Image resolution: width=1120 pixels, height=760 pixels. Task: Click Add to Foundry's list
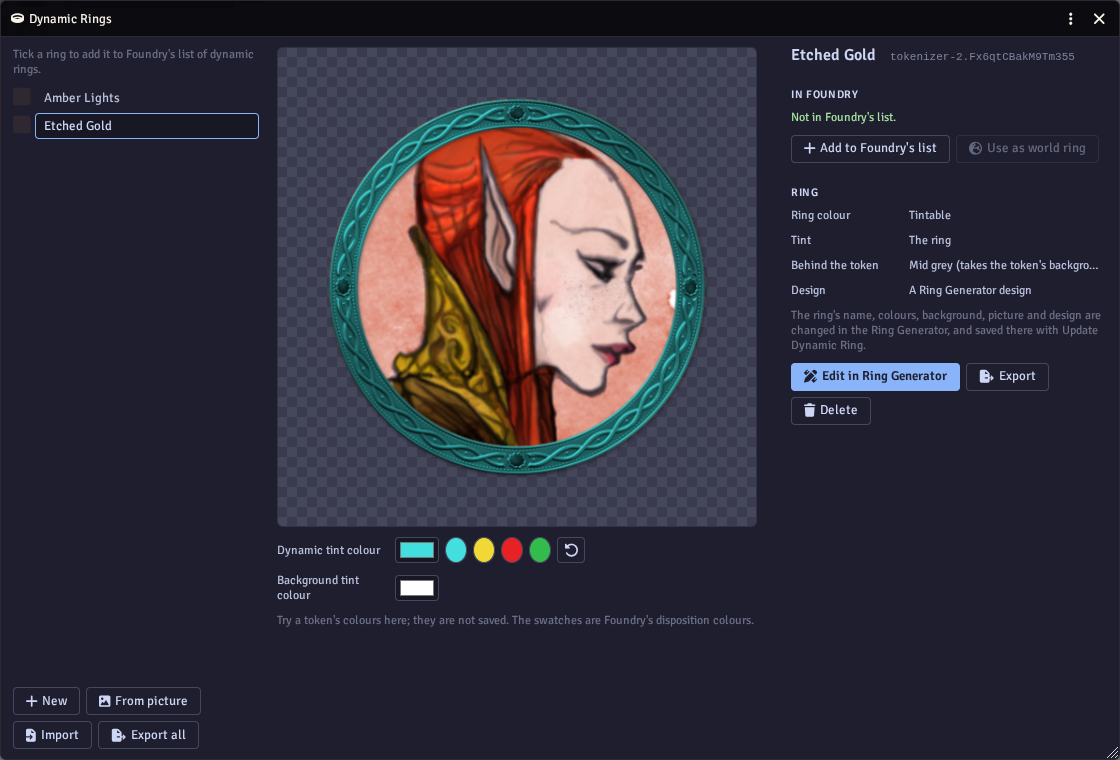870,149
